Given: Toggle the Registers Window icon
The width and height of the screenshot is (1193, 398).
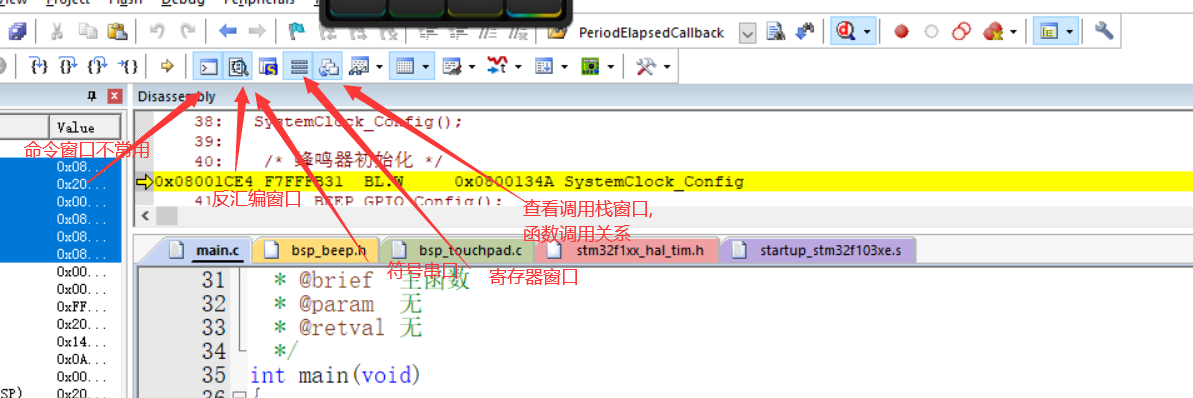Looking at the screenshot, I should click(298, 67).
